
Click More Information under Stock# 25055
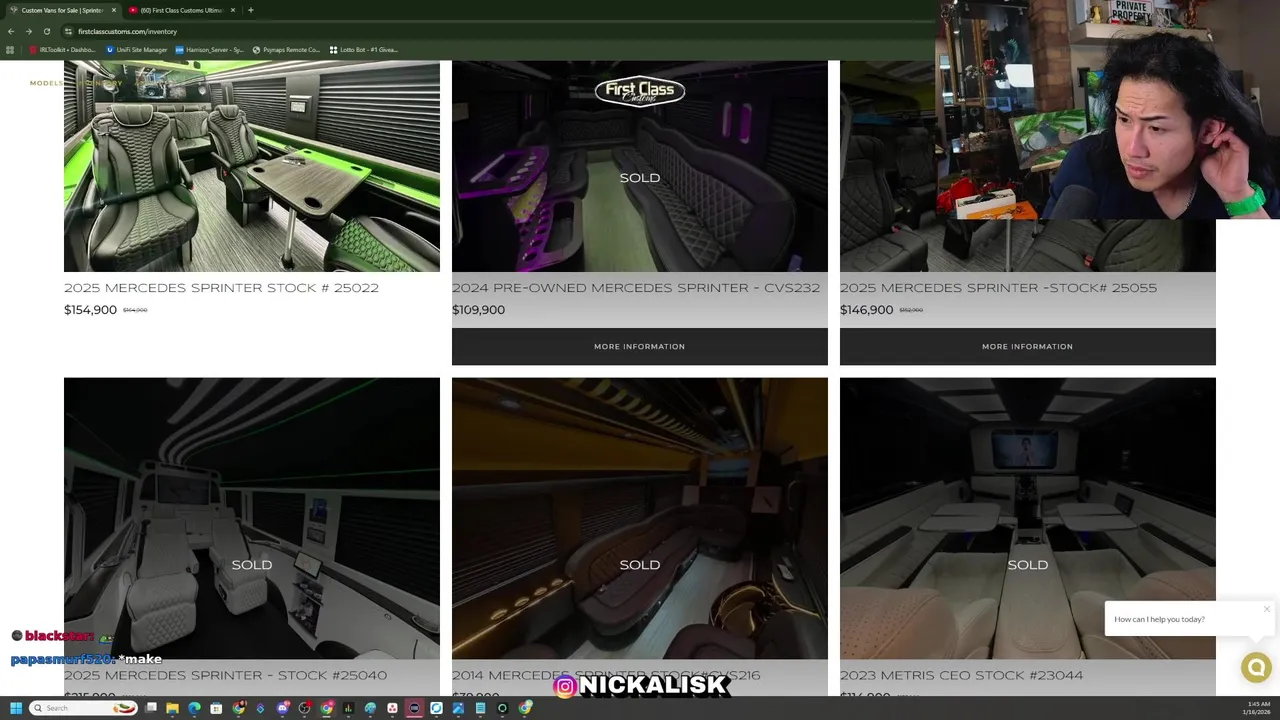point(1028,346)
